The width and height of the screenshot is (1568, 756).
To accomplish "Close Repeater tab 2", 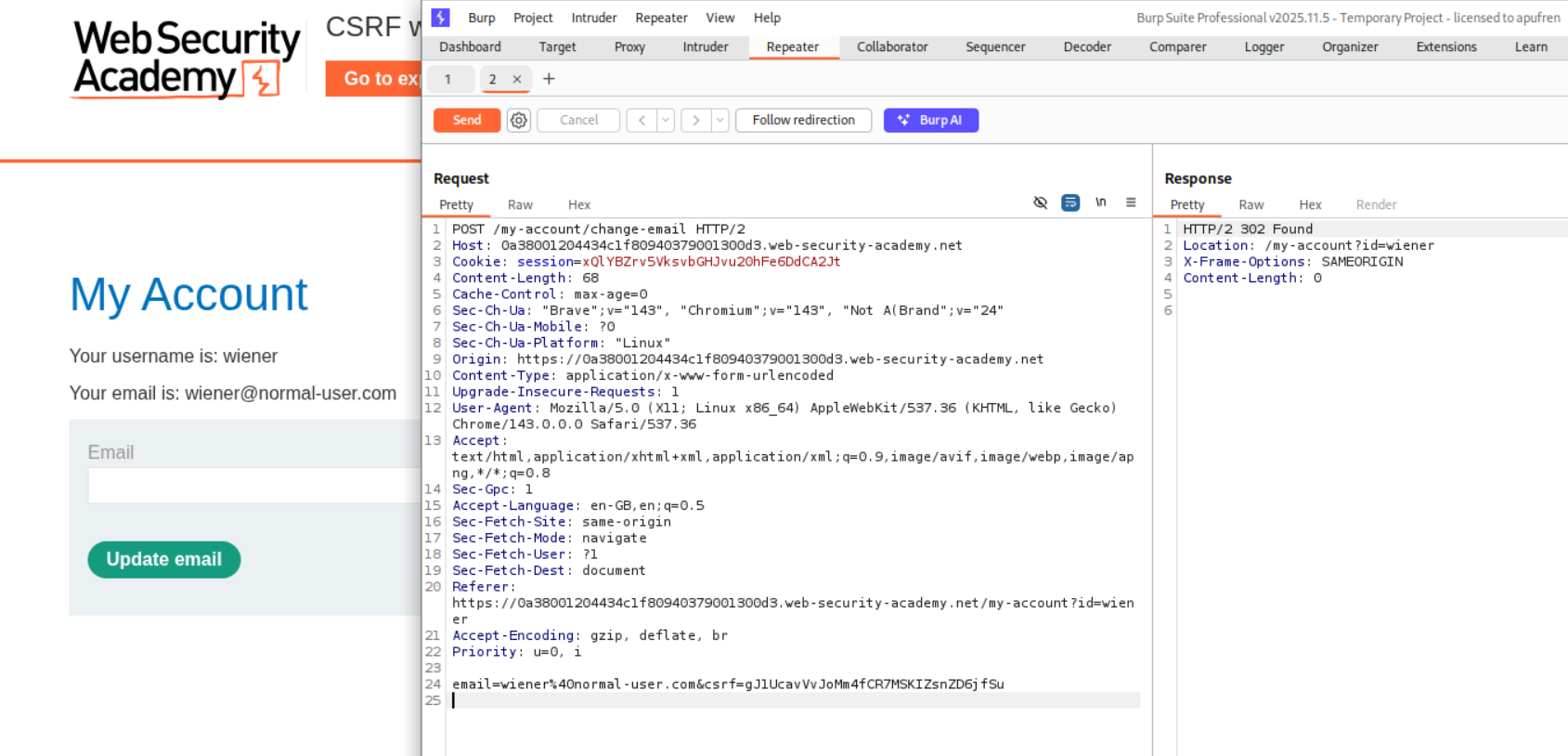I will point(517,79).
